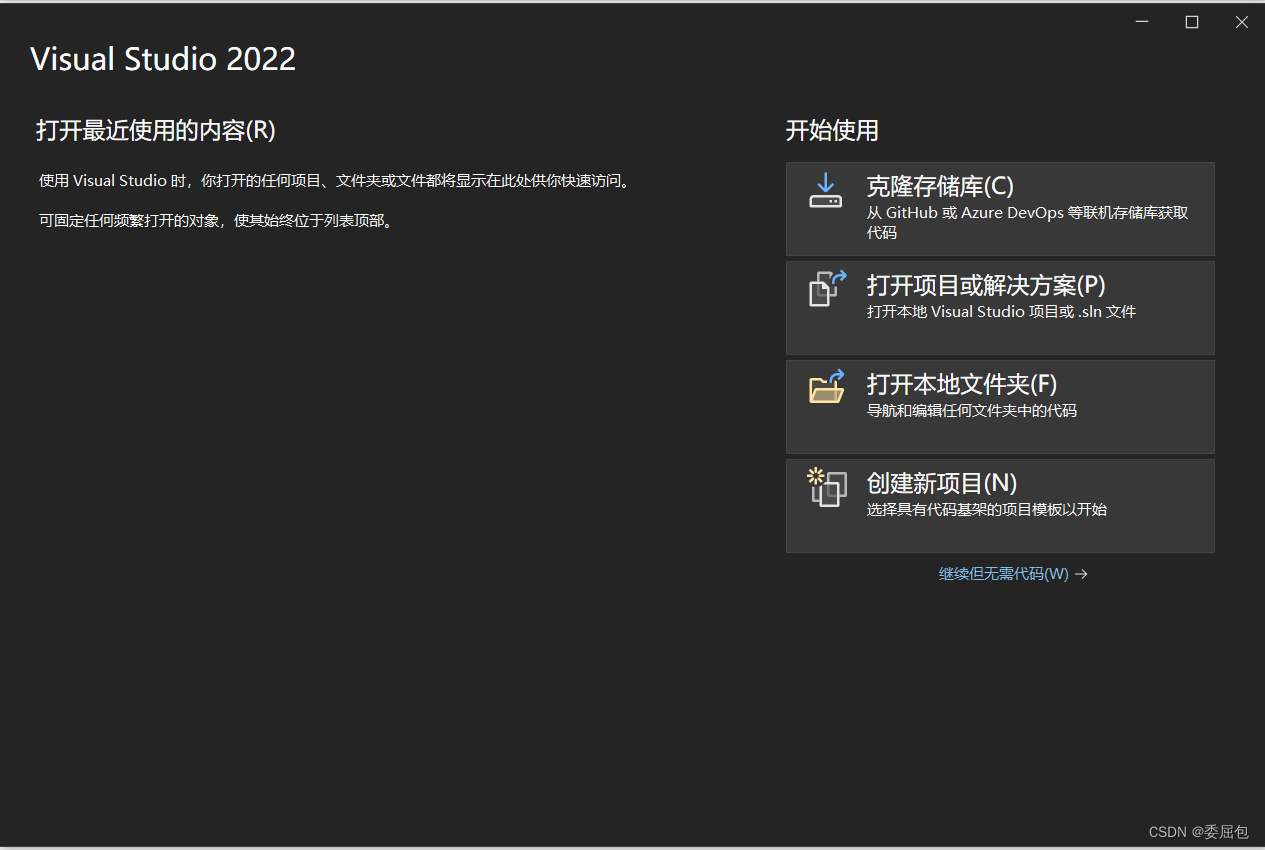
Task: Click description 选择具有代码基架的项目模板以开始
Action: pos(986,510)
